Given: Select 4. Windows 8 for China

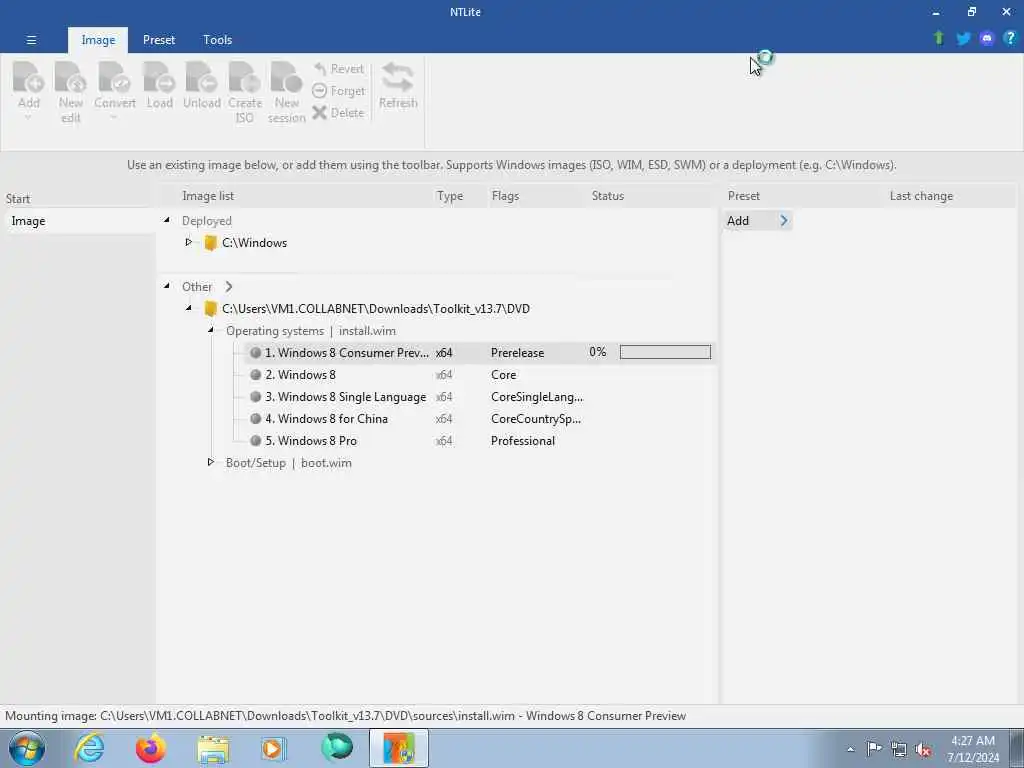Looking at the screenshot, I should coord(480,419).
